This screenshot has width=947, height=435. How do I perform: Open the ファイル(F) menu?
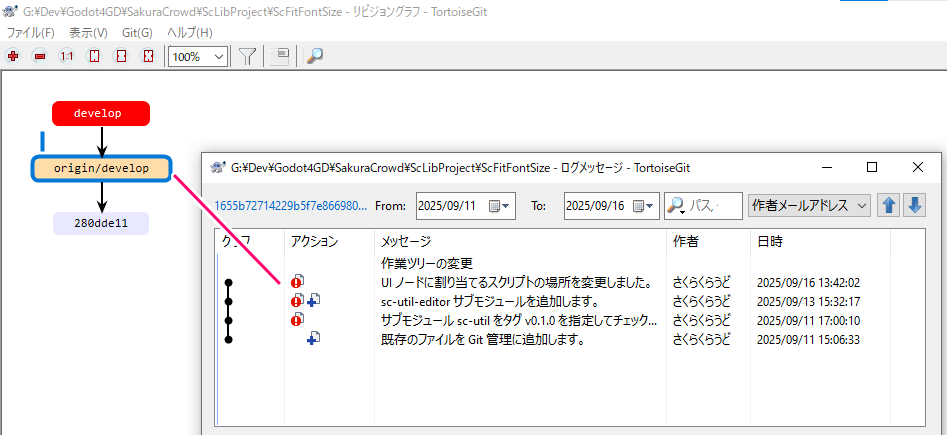tap(30, 33)
